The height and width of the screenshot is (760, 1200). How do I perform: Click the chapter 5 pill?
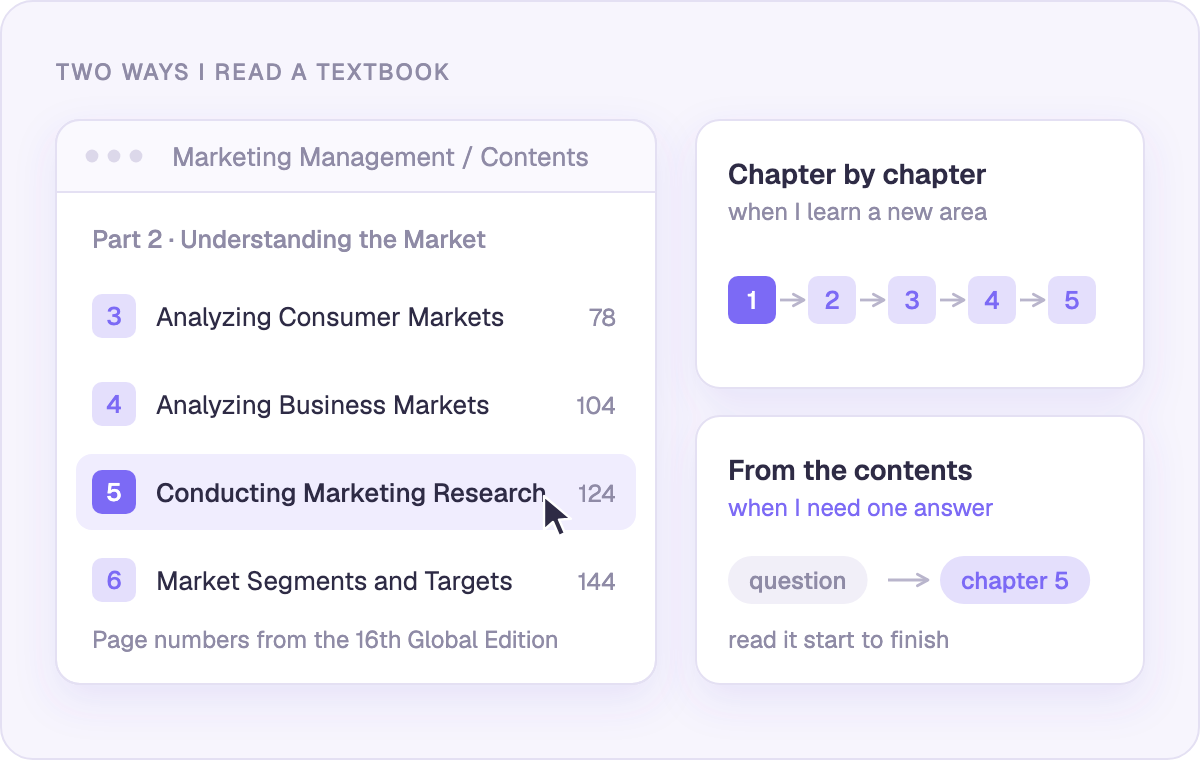[x=1015, y=581]
